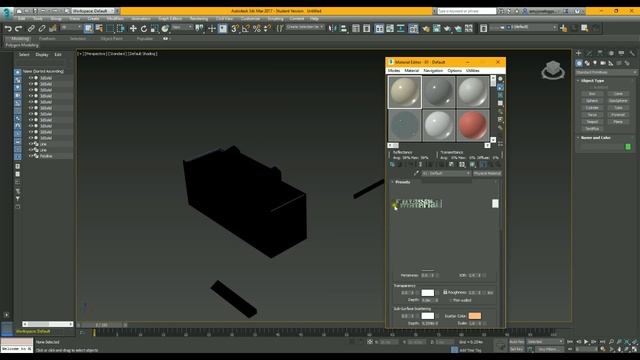
Task: Click Get Material icon in Material Editor
Action: point(392,164)
